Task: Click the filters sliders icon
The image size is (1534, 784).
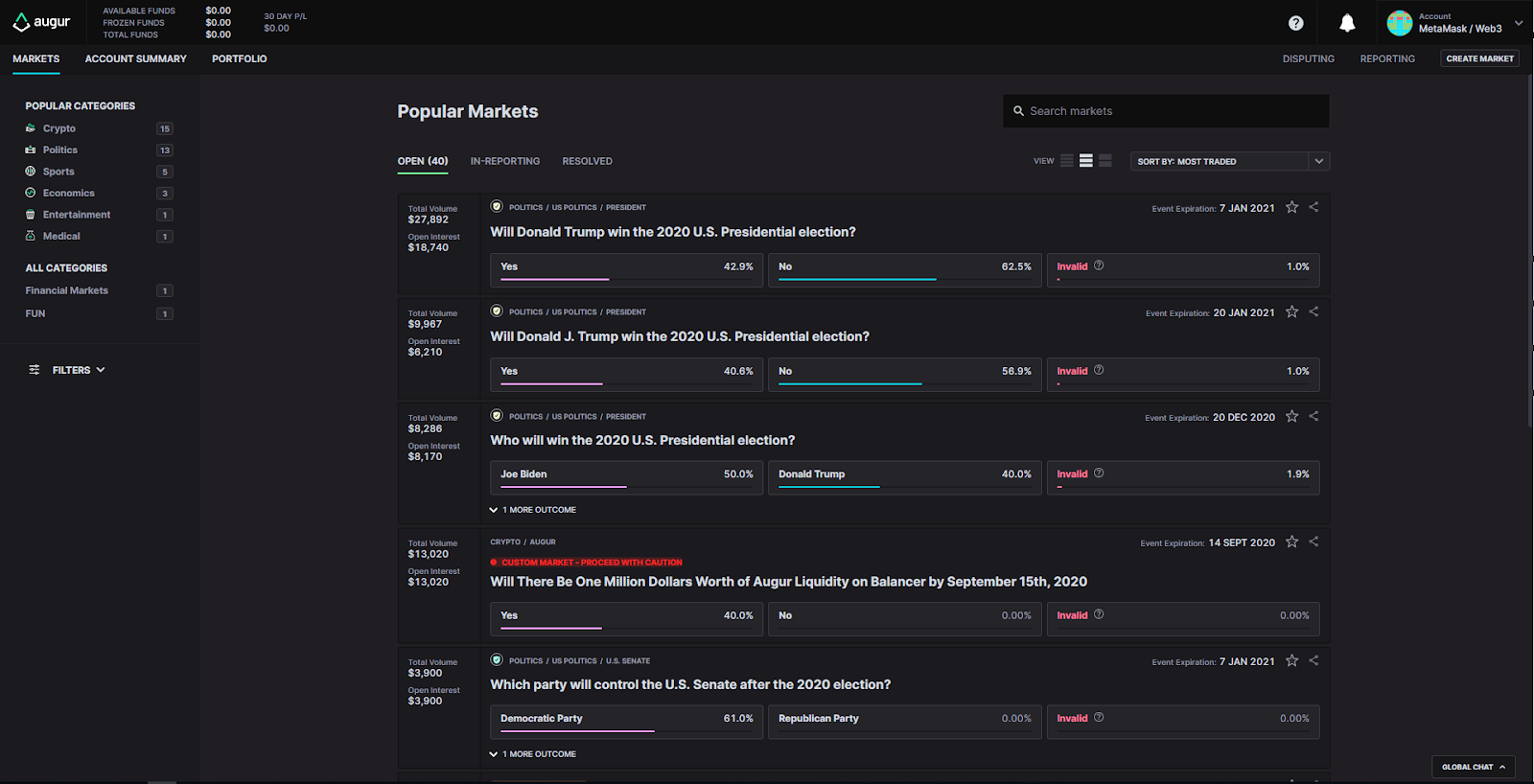Action: (35, 370)
